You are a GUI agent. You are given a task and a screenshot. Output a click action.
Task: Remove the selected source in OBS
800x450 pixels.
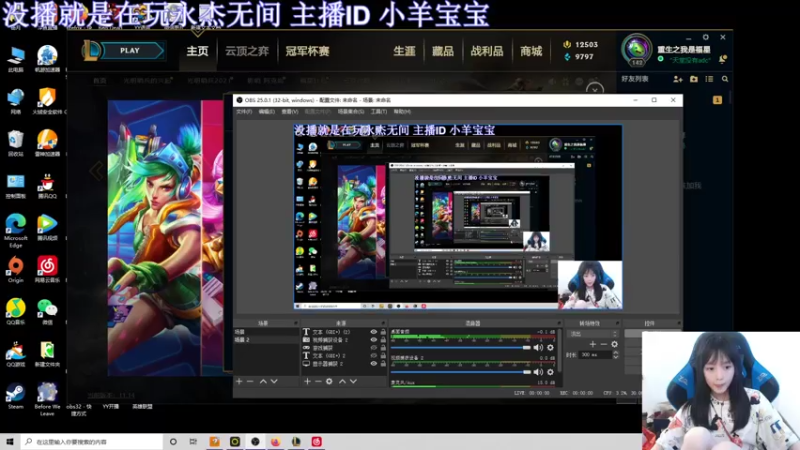pyautogui.click(x=318, y=381)
